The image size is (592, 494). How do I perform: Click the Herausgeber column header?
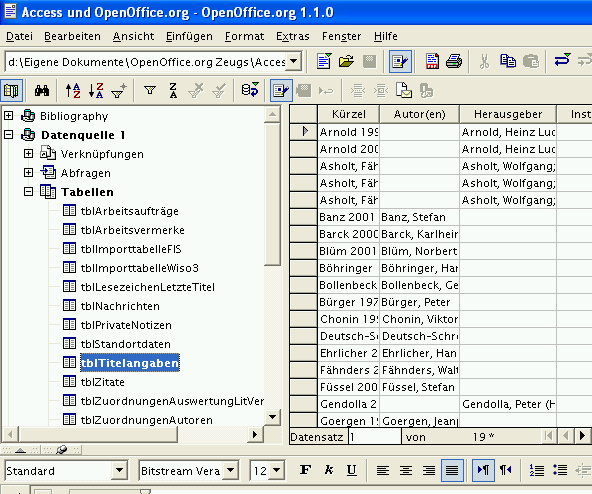point(508,114)
